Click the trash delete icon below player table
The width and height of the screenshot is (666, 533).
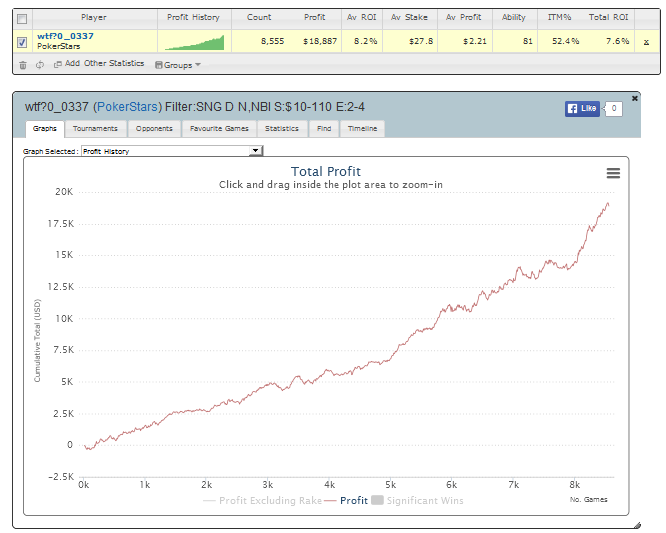pos(23,65)
